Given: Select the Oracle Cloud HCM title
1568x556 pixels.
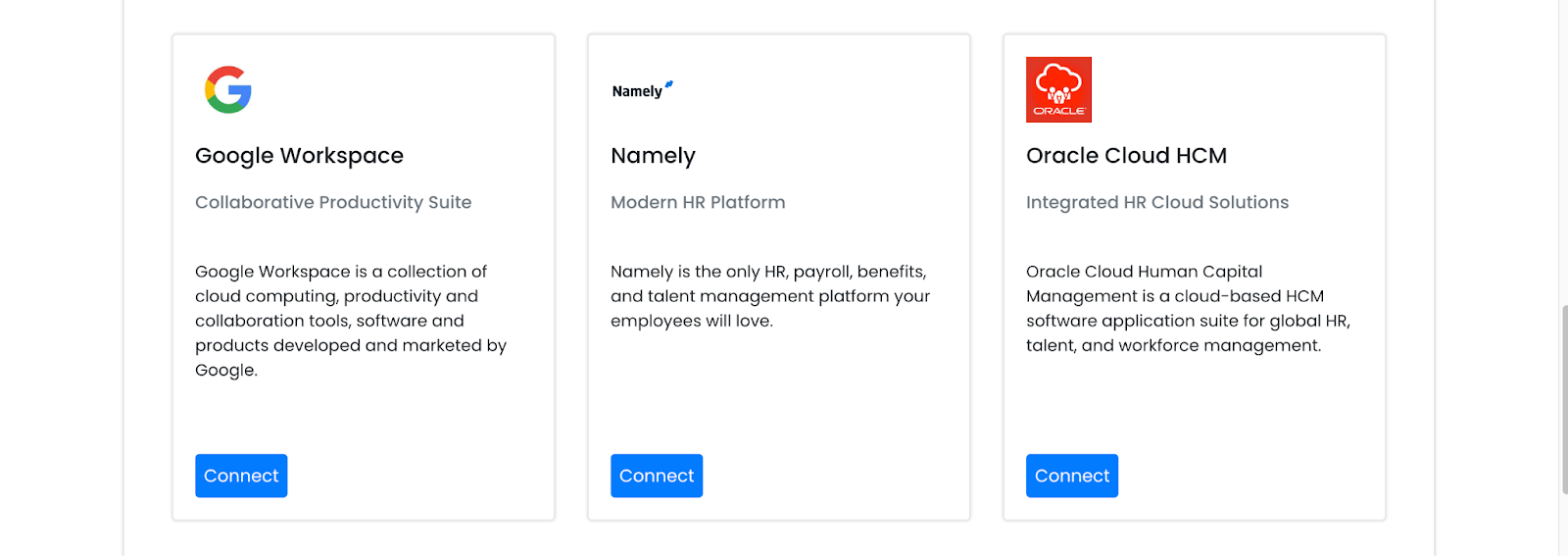Looking at the screenshot, I should point(1126,156).
